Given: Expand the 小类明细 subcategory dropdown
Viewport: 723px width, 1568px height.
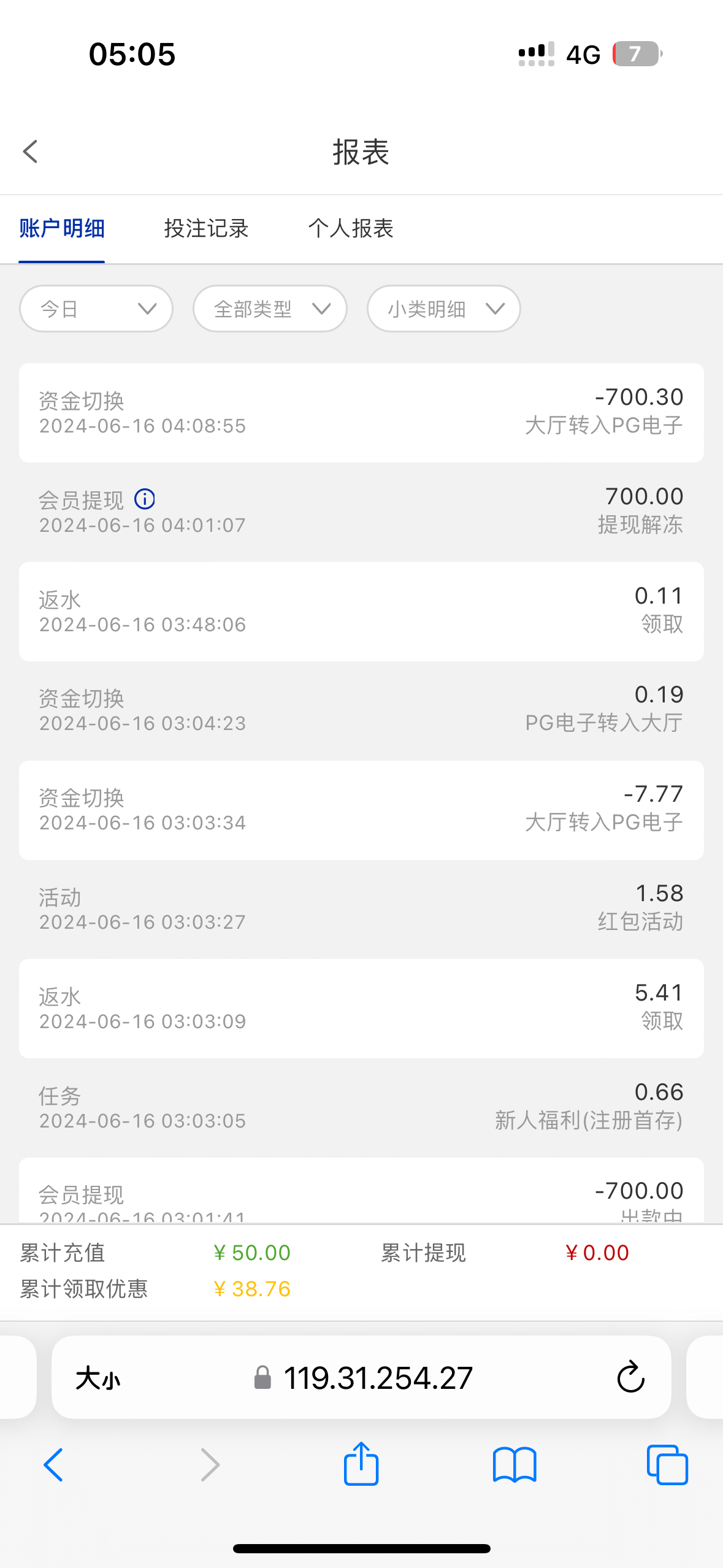Looking at the screenshot, I should [443, 309].
